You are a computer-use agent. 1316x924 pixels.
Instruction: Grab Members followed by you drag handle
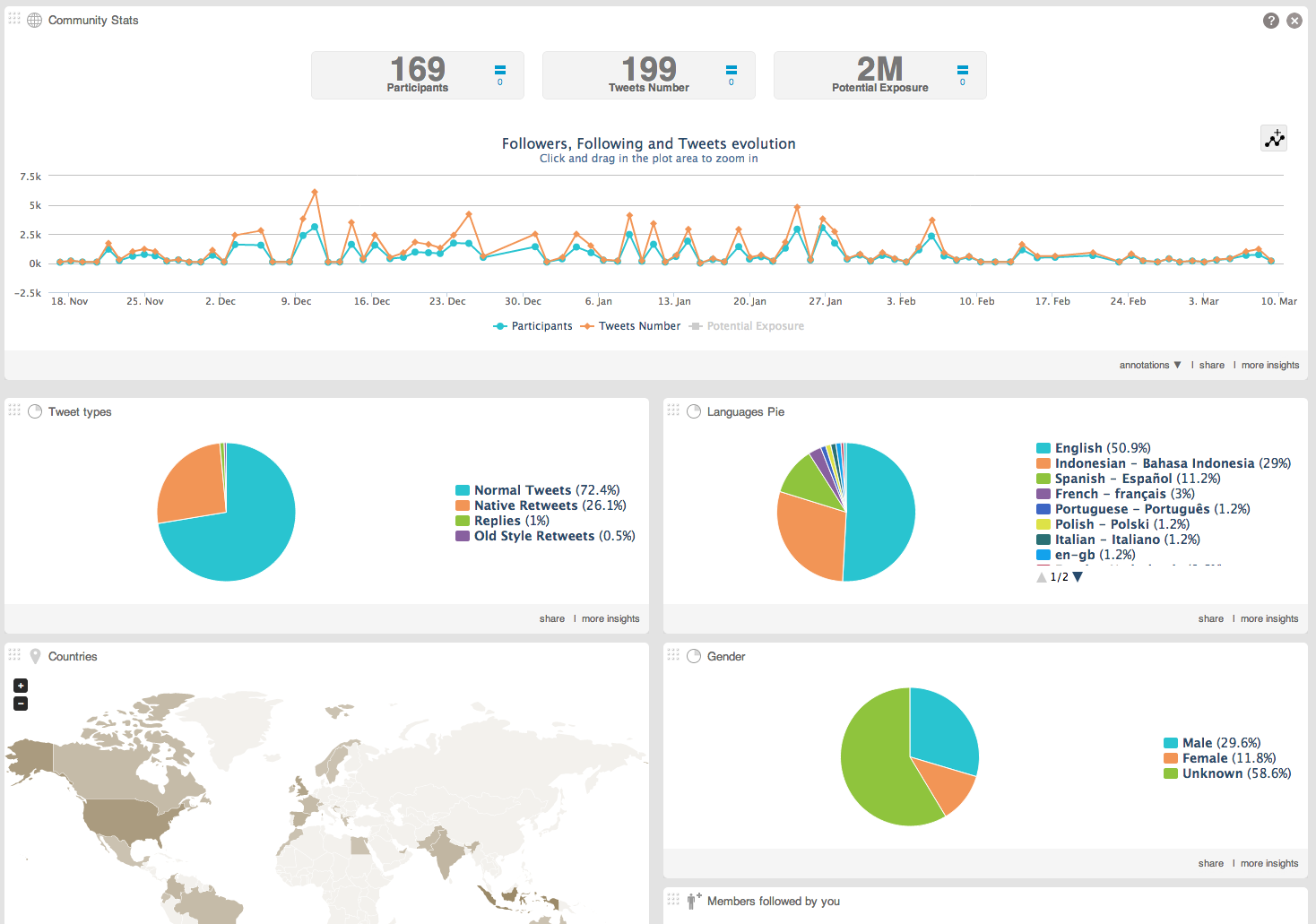673,899
